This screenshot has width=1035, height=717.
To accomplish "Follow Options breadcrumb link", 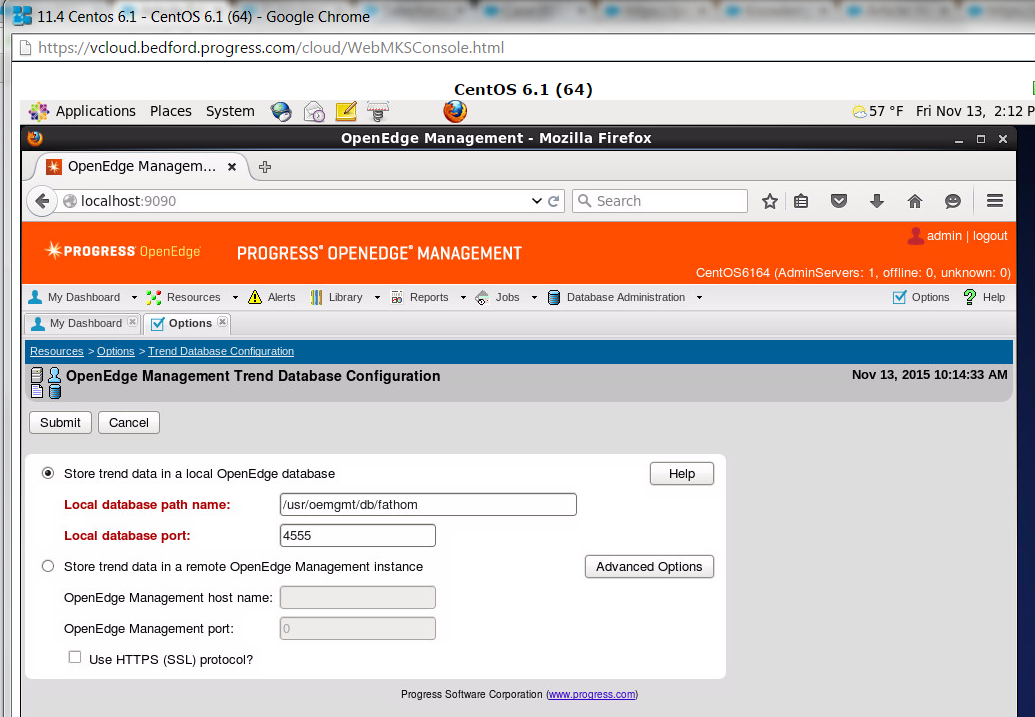I will tap(116, 351).
